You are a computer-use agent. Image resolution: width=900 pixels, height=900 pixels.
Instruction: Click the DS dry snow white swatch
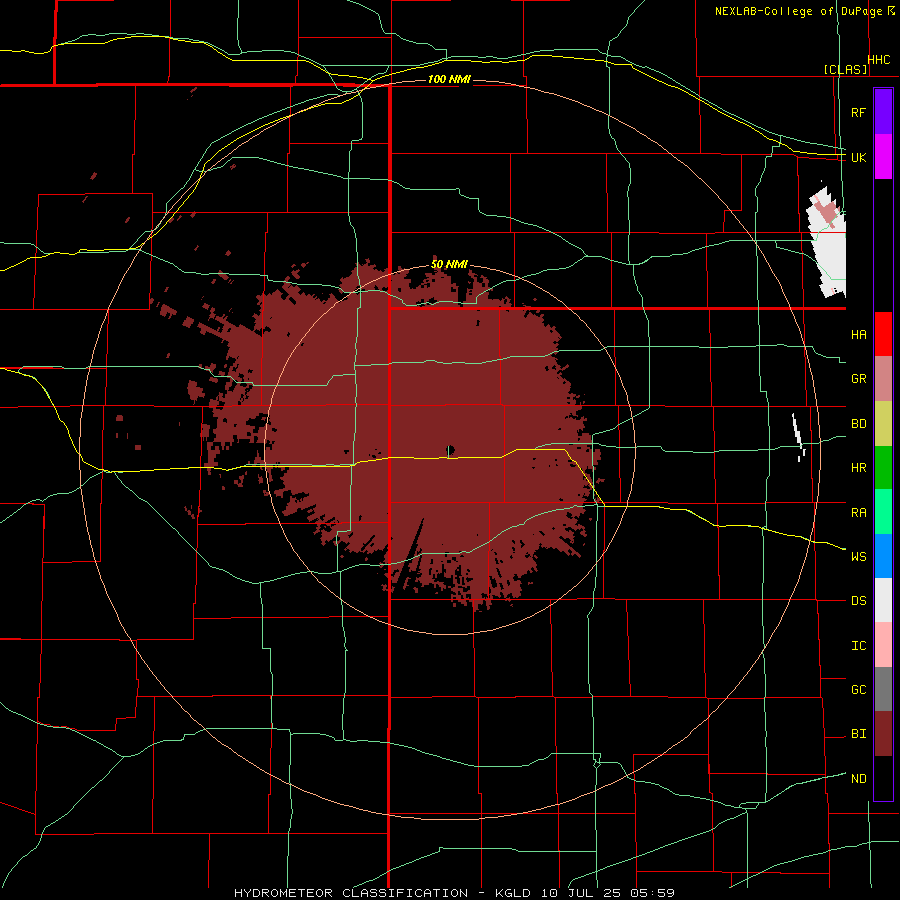[x=883, y=600]
